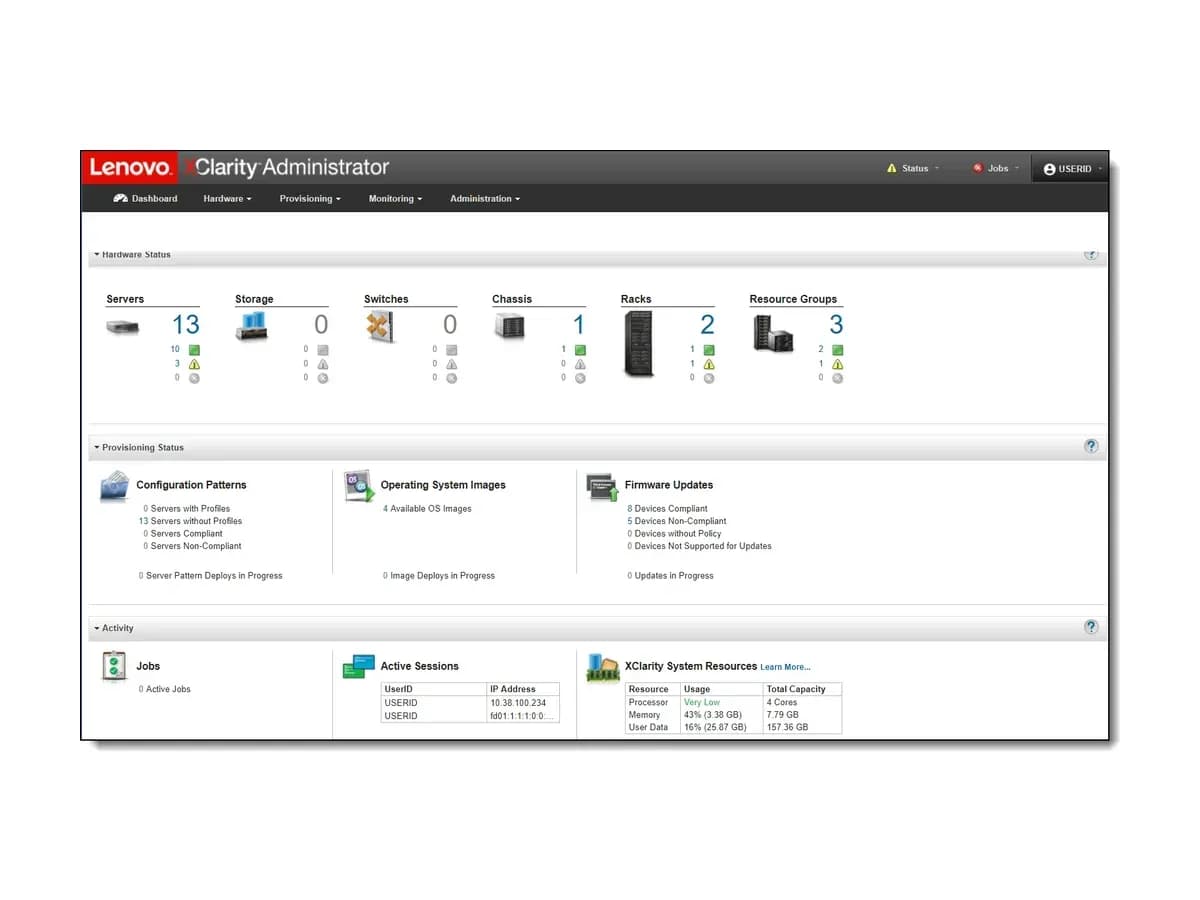Click the Jobs clipboard icon

tap(114, 666)
